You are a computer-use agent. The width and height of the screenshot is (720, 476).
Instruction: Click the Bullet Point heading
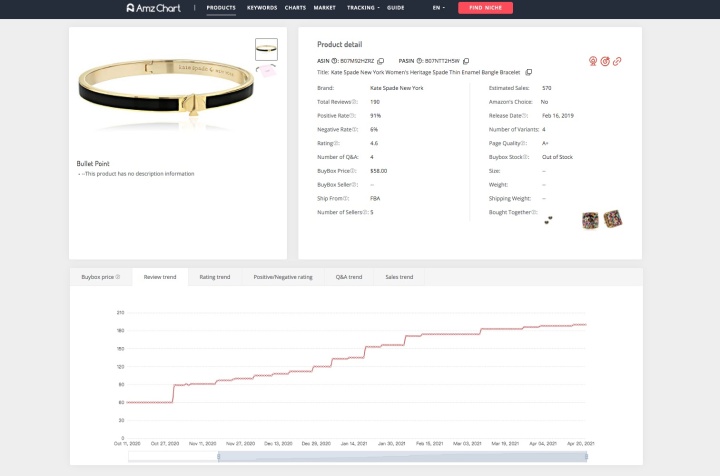93,163
